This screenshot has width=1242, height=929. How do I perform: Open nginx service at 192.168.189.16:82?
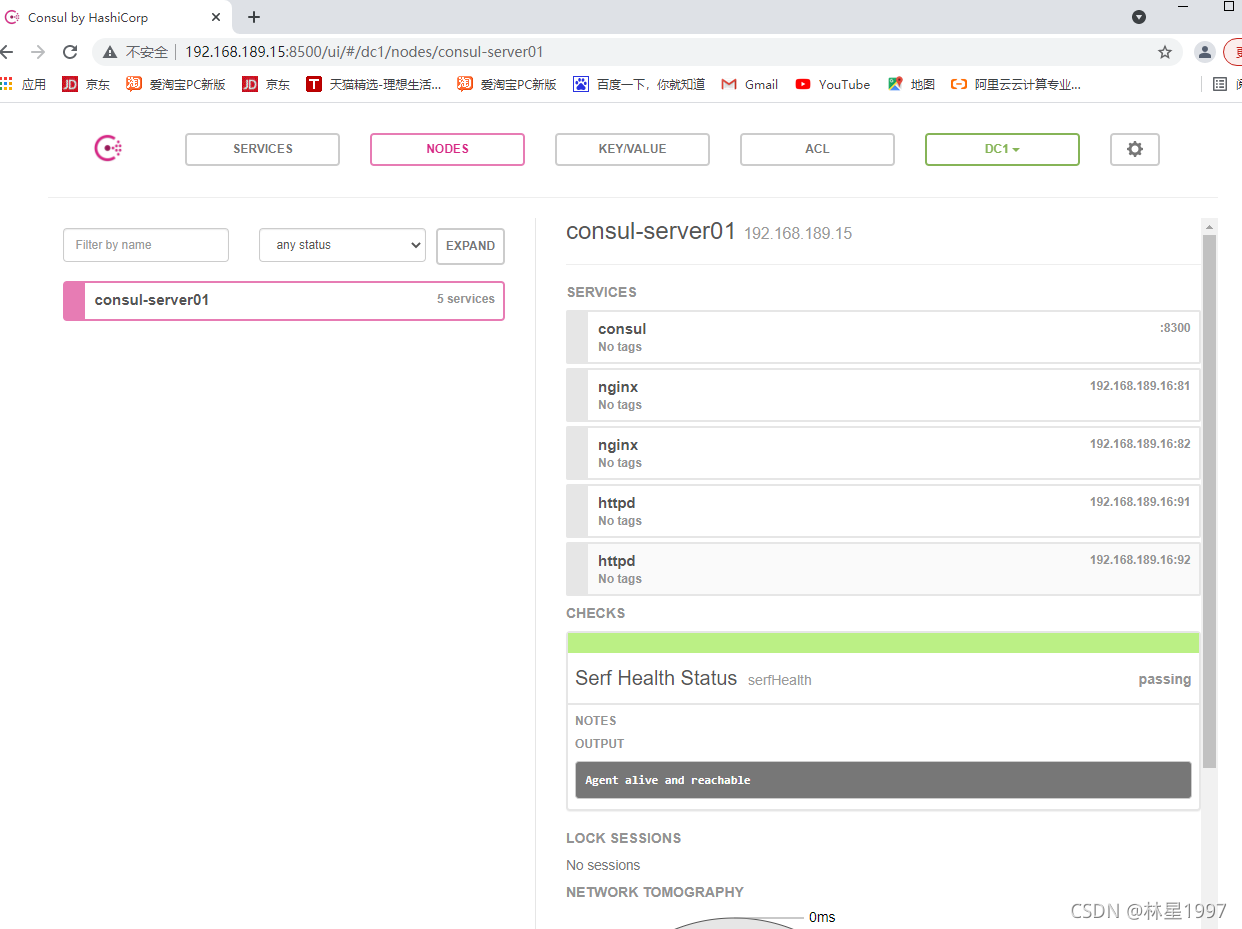(x=883, y=453)
